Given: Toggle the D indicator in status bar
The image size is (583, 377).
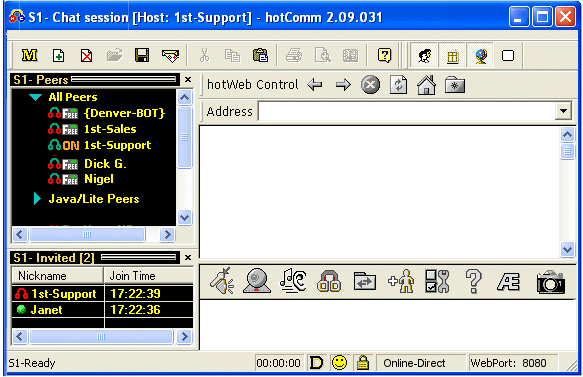Looking at the screenshot, I should (316, 362).
